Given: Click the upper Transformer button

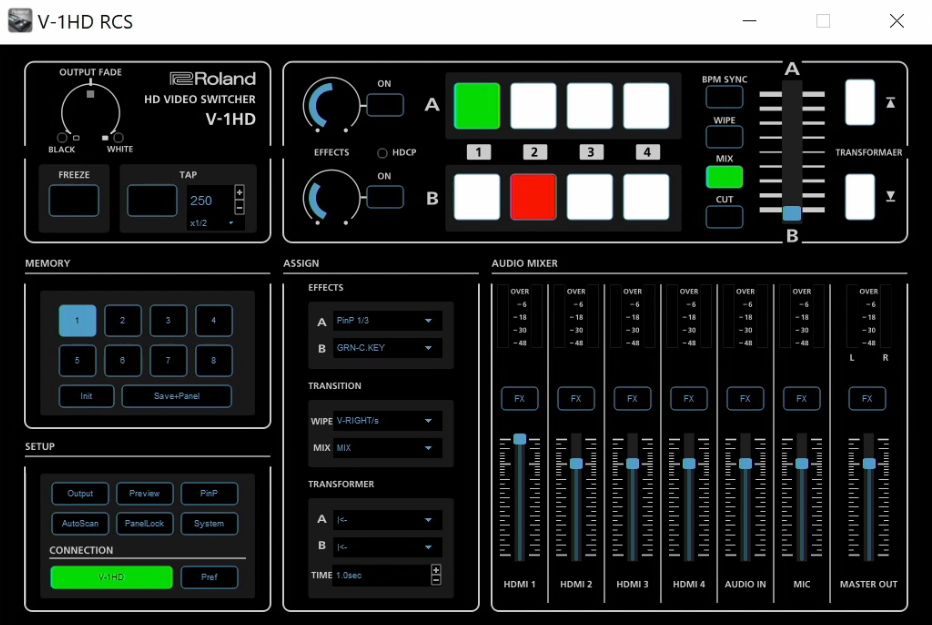Looking at the screenshot, I should 860,103.
